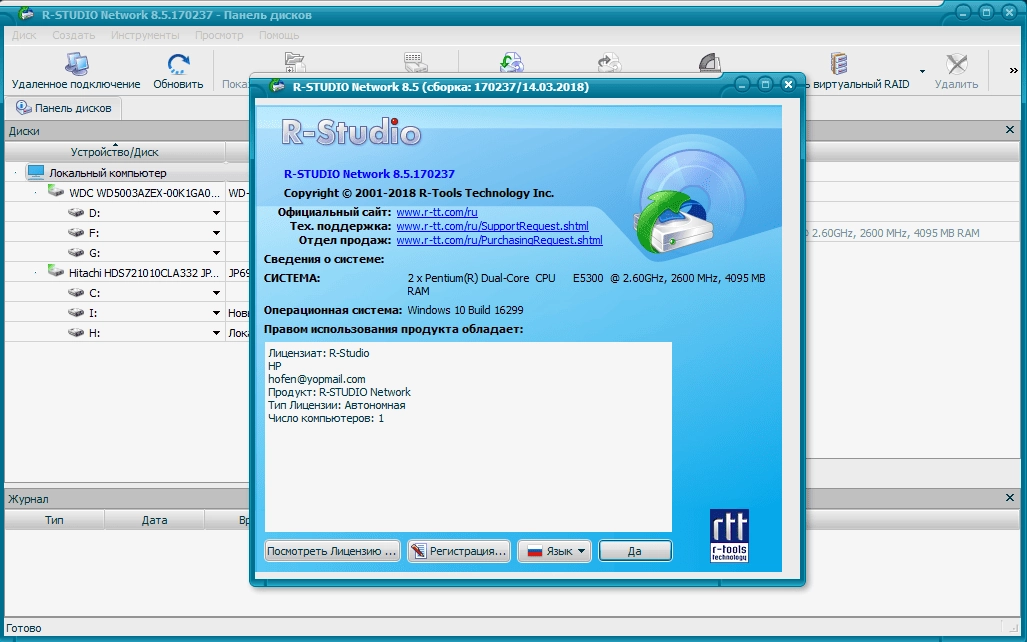
Task: Collapse the WDC WD5003AZEX disk node
Action: 36,193
